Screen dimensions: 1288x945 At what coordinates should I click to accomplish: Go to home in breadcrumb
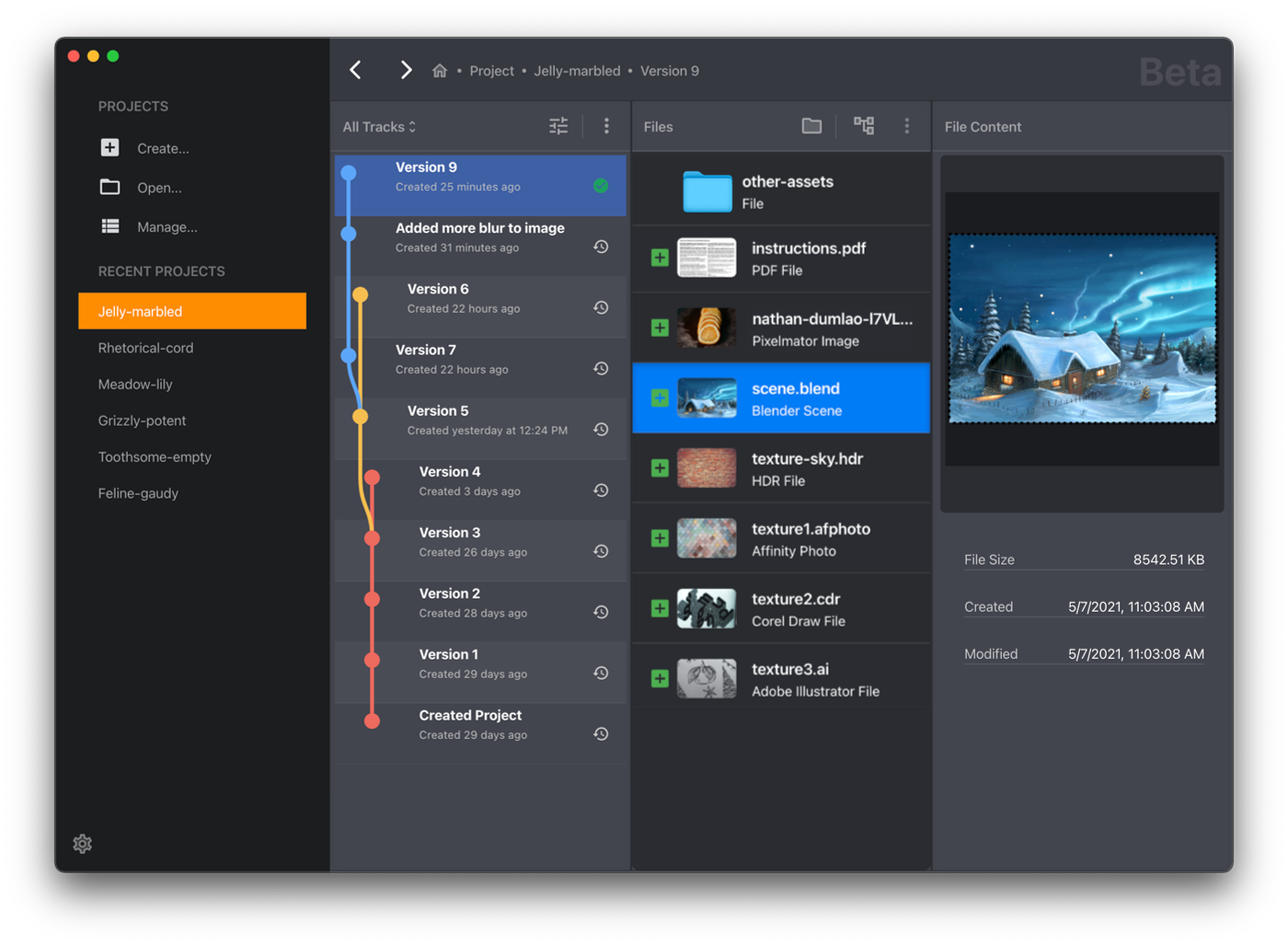(440, 71)
